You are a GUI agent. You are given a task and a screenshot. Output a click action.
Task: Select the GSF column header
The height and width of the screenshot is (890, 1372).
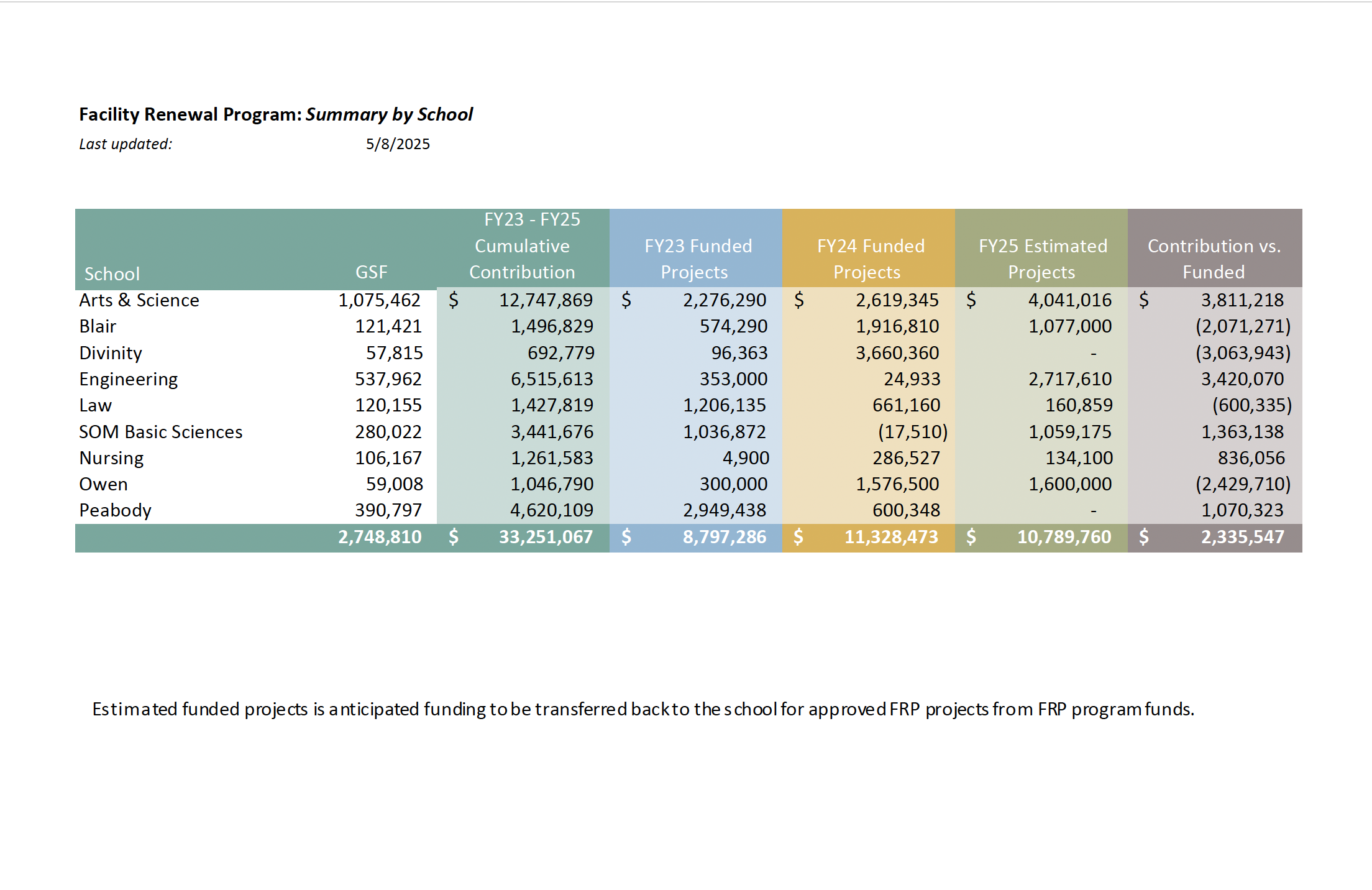coord(371,272)
